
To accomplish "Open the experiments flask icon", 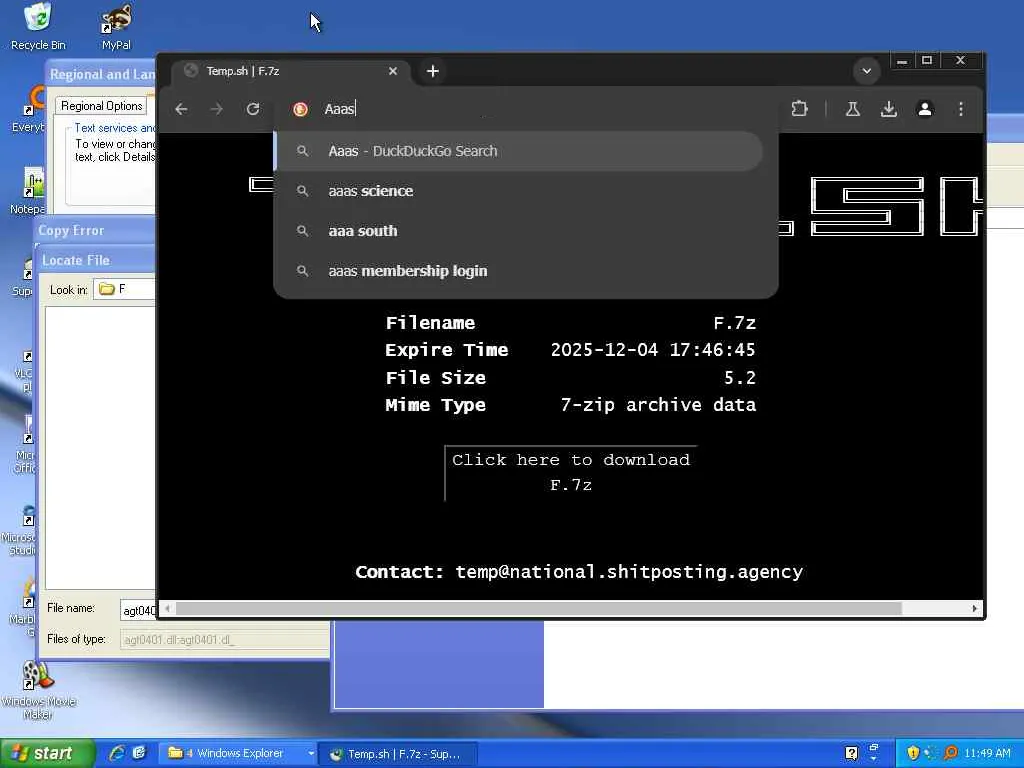I will click(x=852, y=109).
